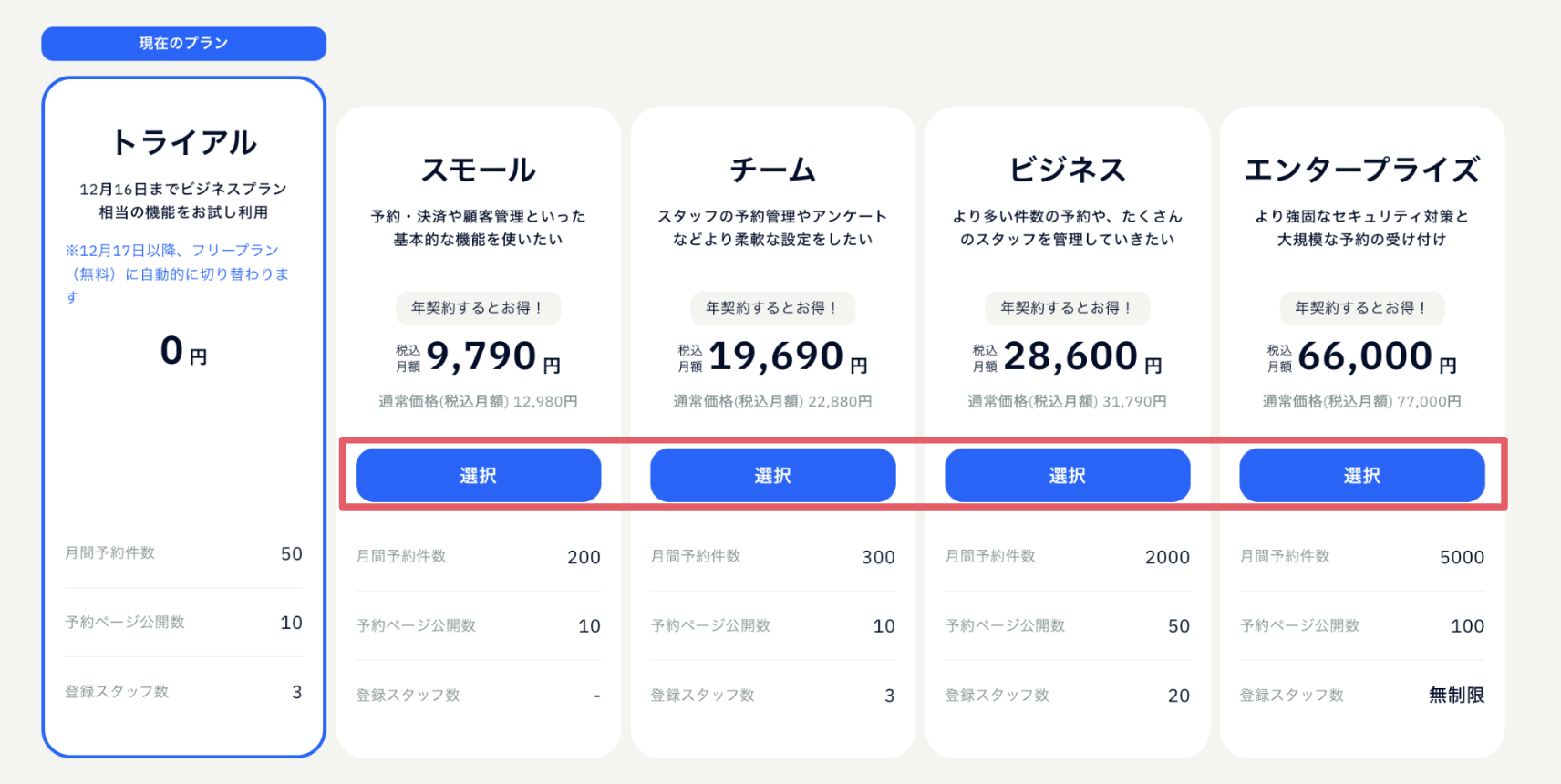This screenshot has height=784, width=1561.
Task: Select the エンタープライズ plan button
Action: [1361, 475]
